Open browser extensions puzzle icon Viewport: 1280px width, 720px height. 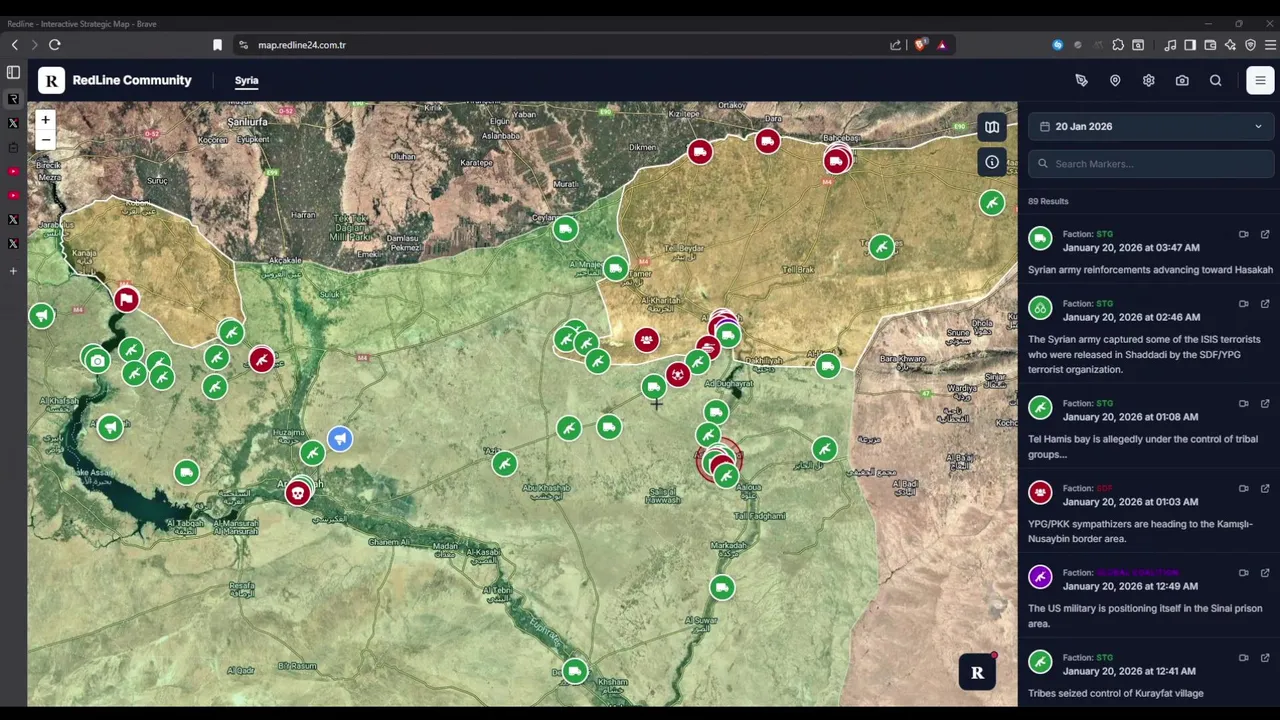click(x=1118, y=45)
